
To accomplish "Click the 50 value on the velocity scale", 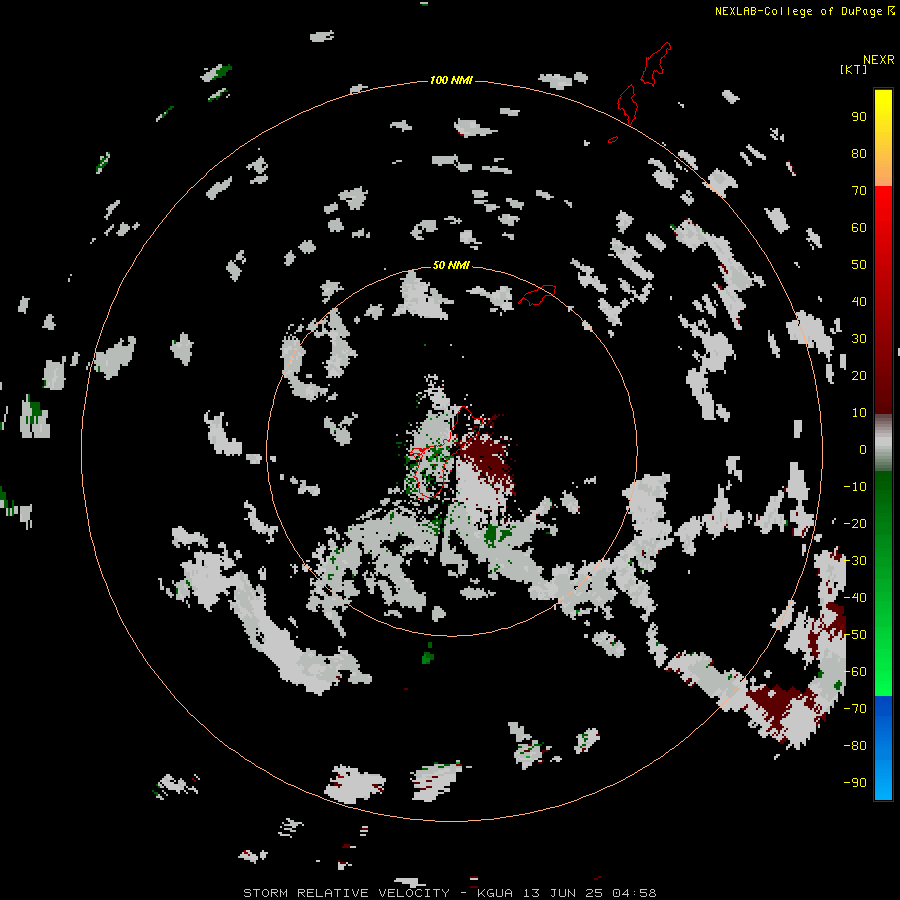I will [859, 265].
